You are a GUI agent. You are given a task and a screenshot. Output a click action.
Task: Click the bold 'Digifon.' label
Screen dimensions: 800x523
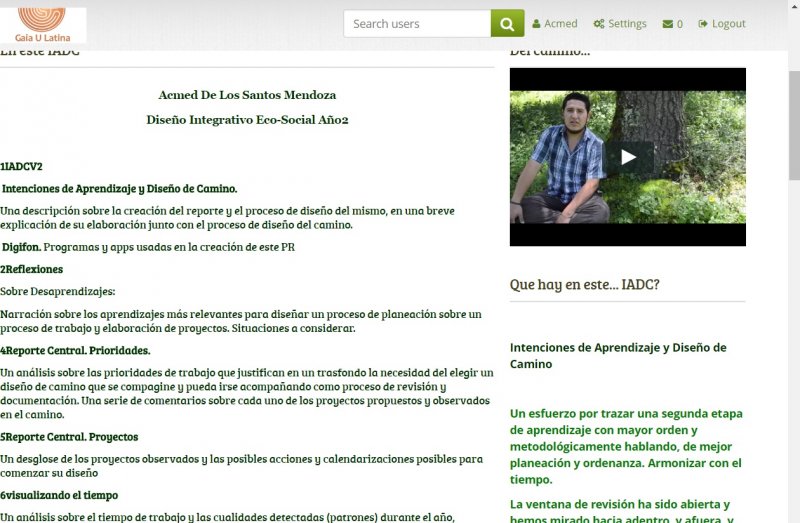tap(21, 247)
